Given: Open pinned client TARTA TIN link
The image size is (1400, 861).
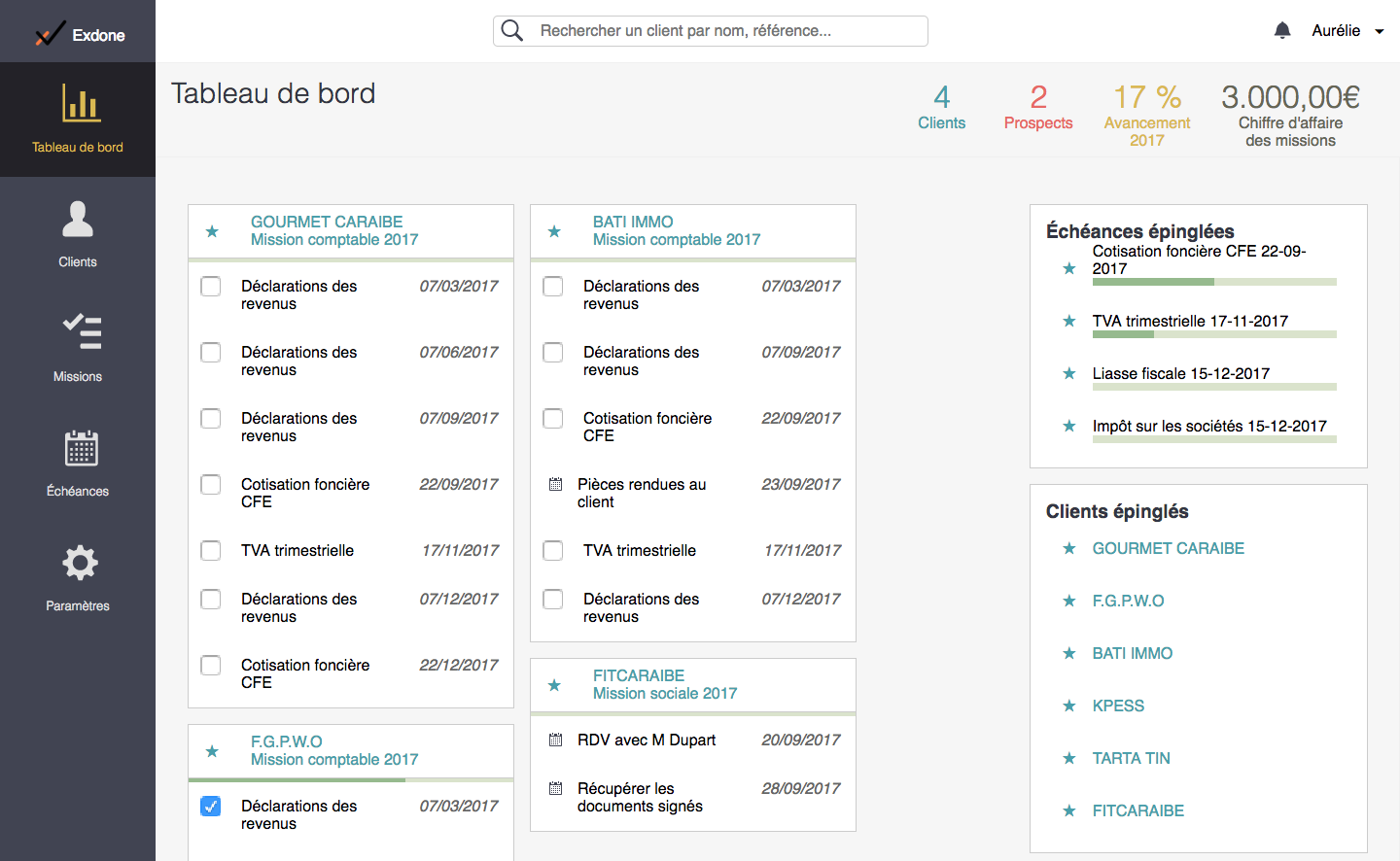Looking at the screenshot, I should tap(1131, 758).
